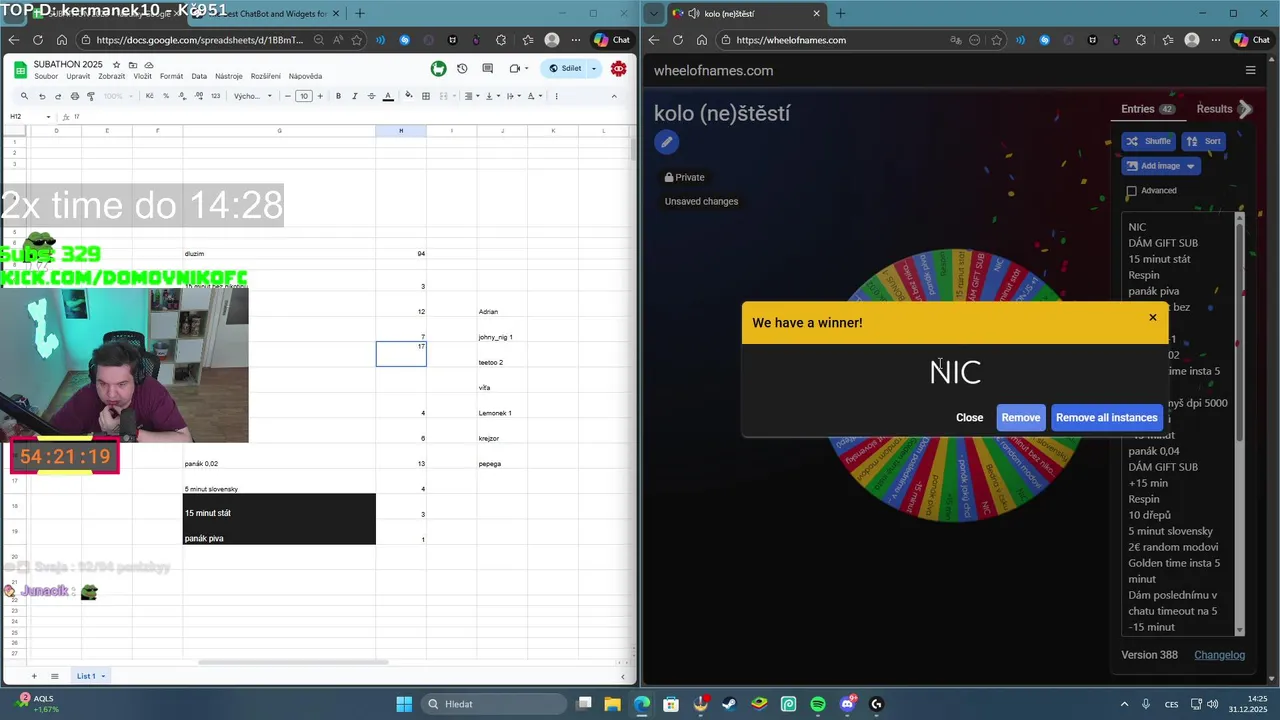1280x720 pixels.
Task: Toggle italic formatting
Action: click(x=354, y=96)
